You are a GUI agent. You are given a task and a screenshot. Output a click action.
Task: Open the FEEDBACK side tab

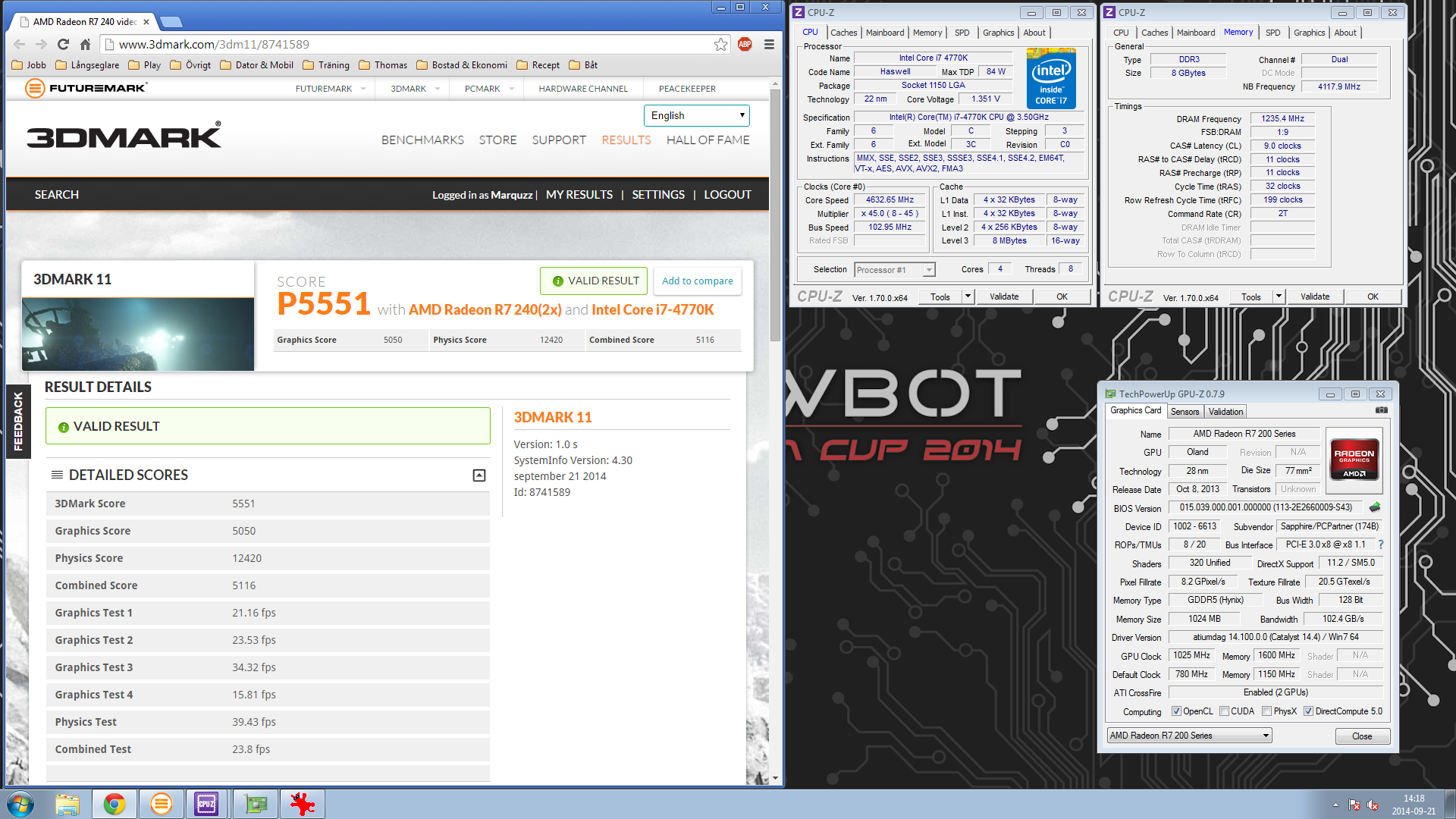[x=18, y=422]
